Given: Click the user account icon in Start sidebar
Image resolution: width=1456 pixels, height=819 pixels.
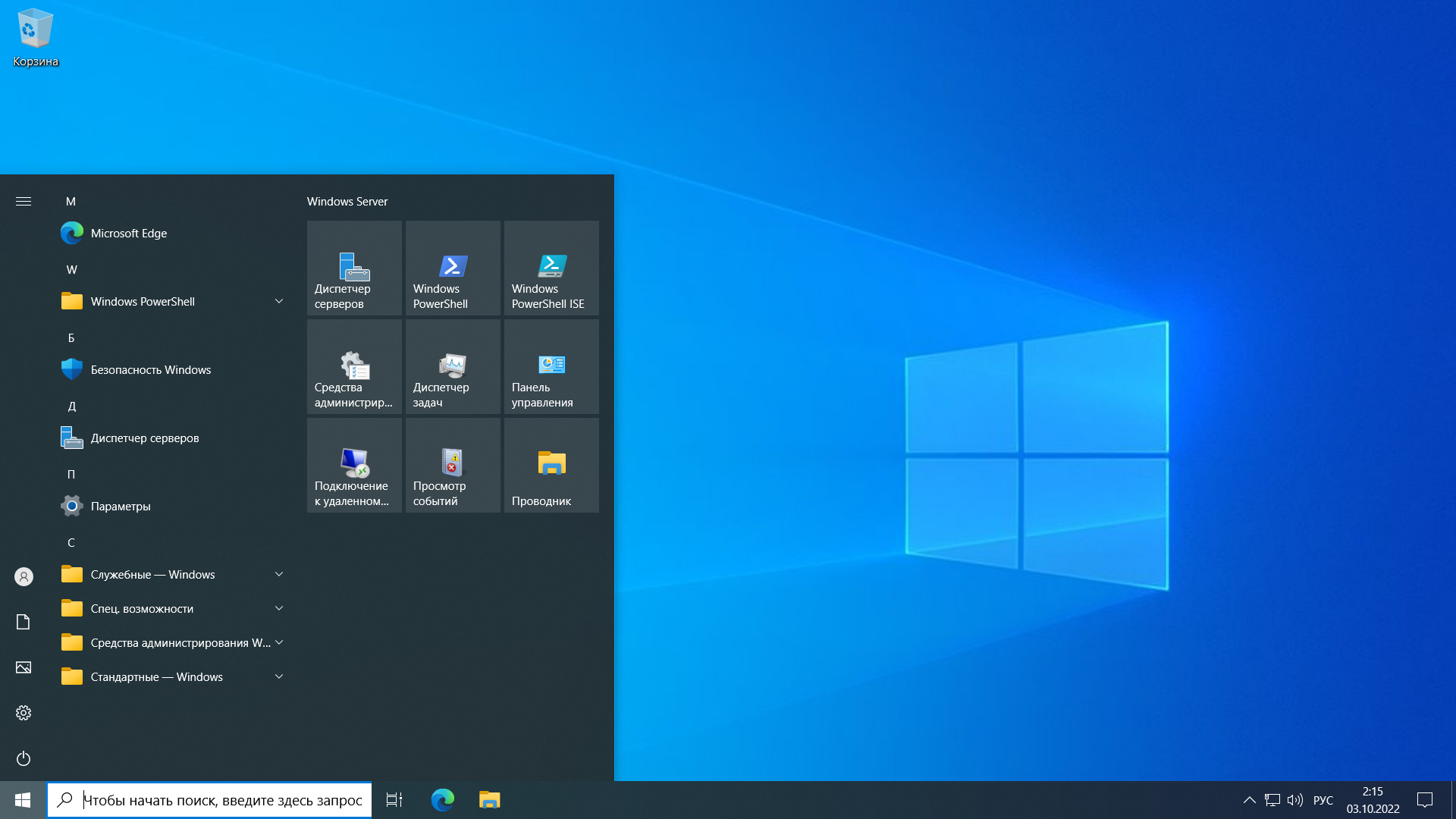Looking at the screenshot, I should (24, 576).
